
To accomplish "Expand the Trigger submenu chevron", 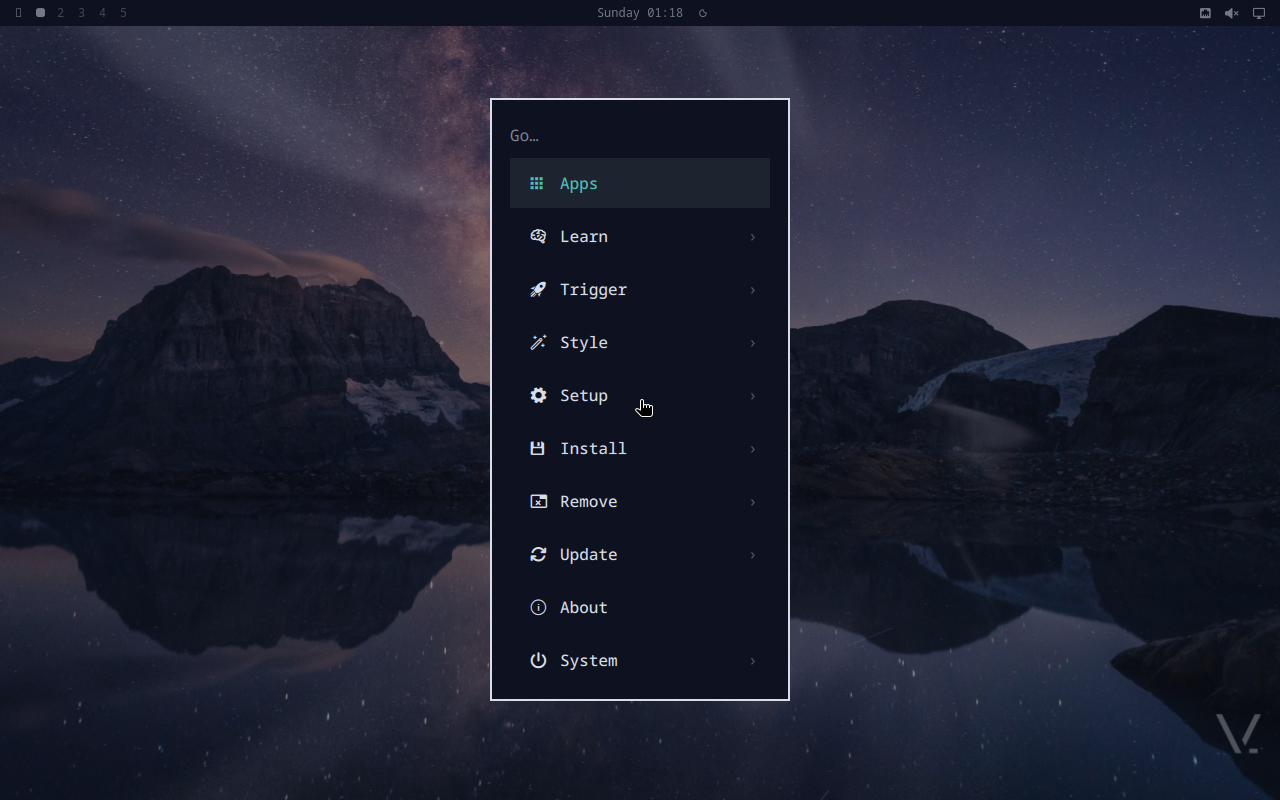I will (x=752, y=290).
